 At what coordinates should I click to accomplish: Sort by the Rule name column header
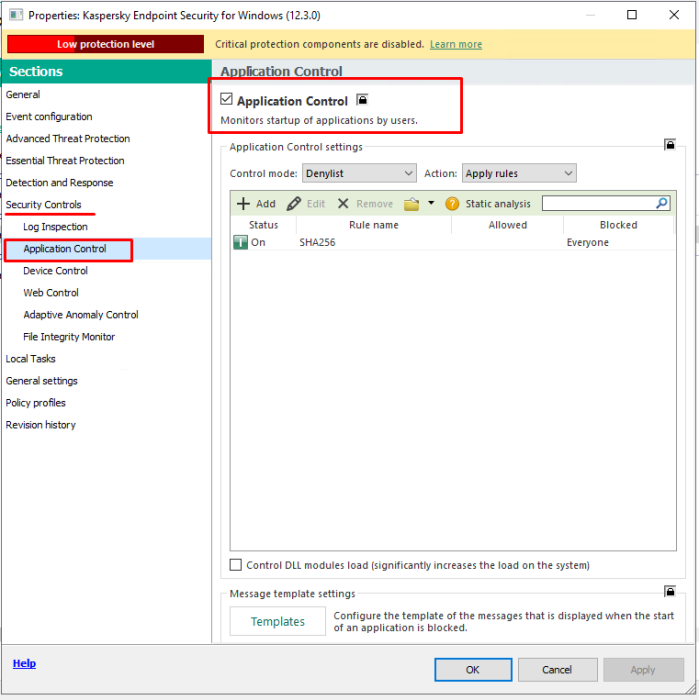click(x=374, y=225)
